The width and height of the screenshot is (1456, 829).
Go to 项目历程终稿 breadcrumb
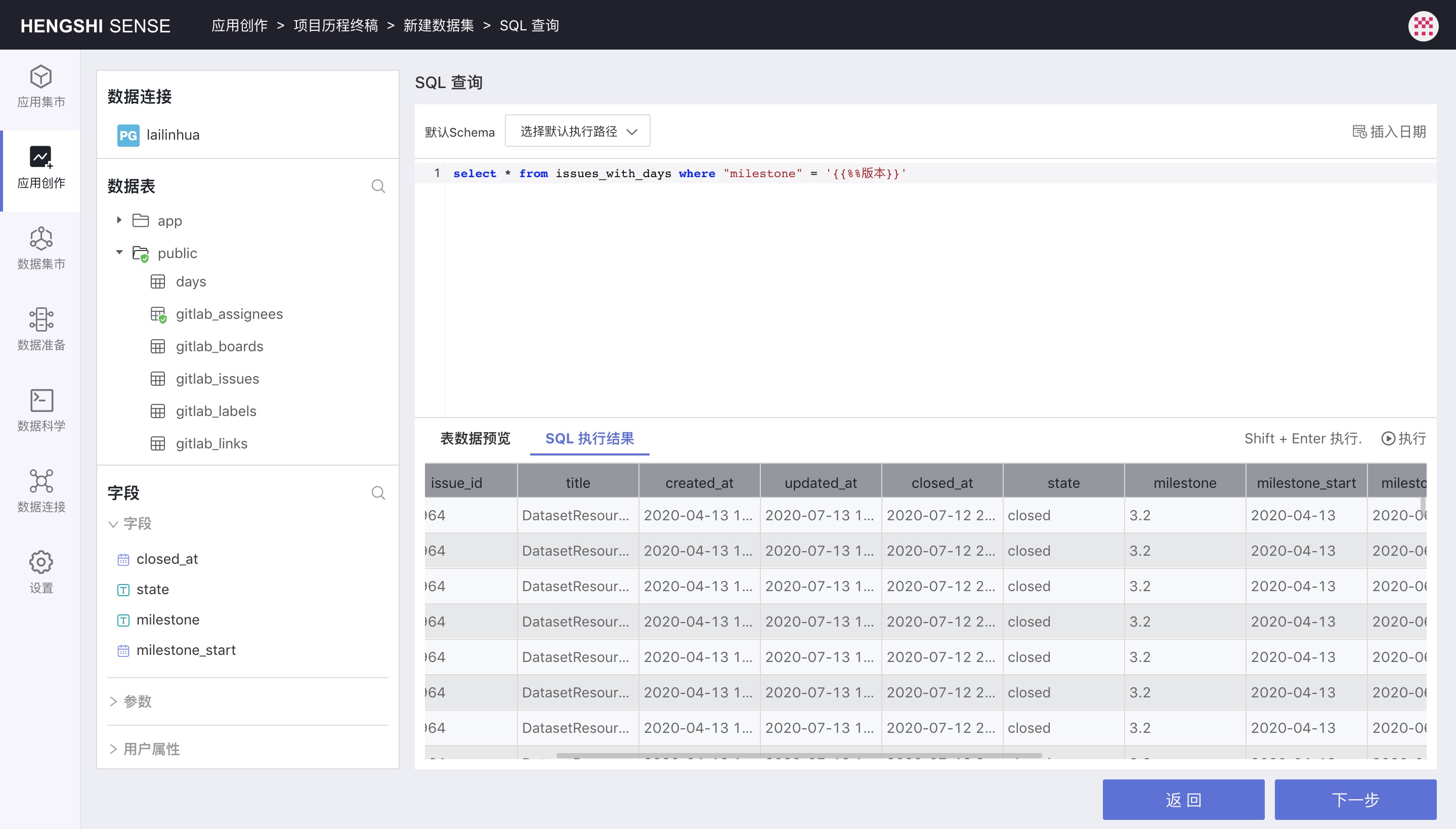335,26
